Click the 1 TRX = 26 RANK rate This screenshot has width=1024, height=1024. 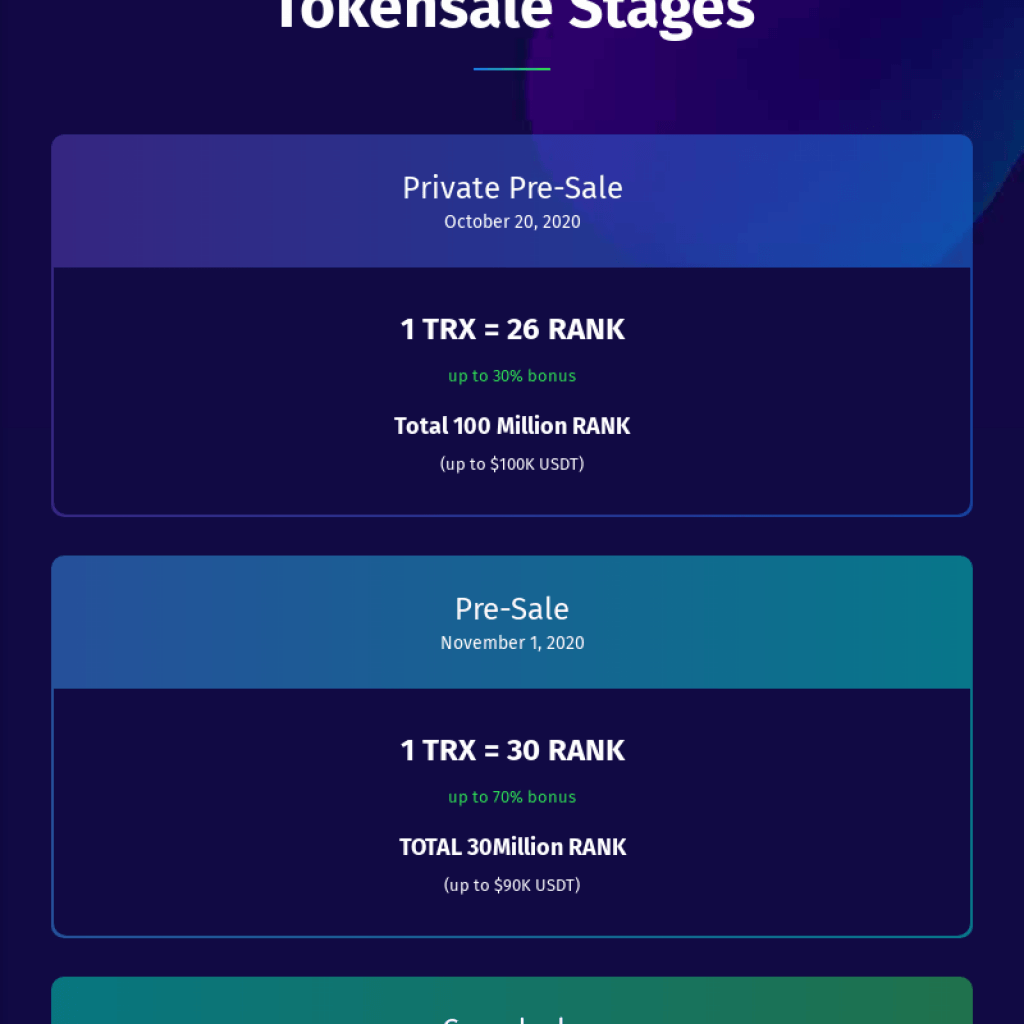pyautogui.click(x=512, y=329)
